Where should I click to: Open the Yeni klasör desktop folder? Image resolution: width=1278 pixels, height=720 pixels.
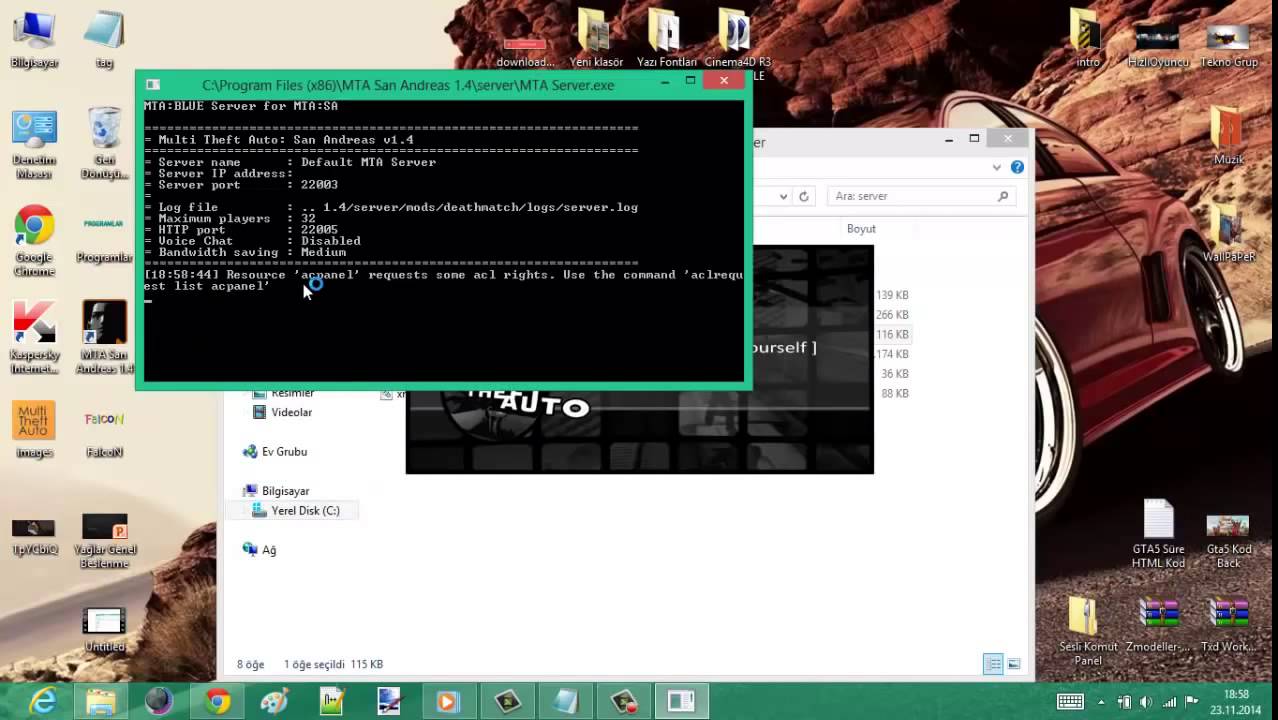(x=595, y=40)
